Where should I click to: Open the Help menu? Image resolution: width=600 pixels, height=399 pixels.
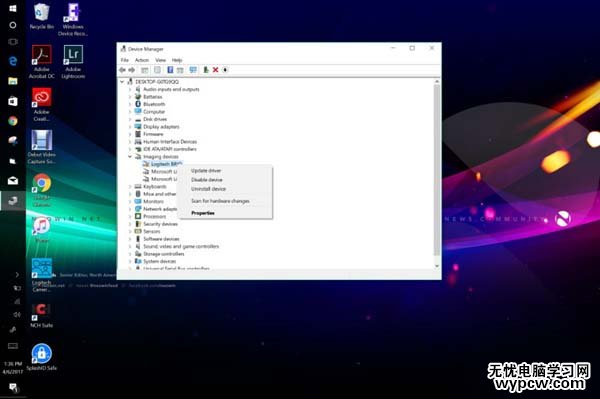click(x=177, y=60)
